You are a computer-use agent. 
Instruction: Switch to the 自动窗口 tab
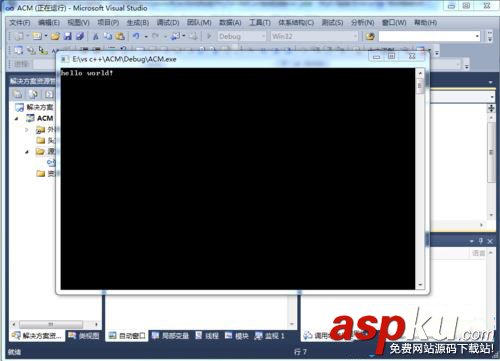127,336
